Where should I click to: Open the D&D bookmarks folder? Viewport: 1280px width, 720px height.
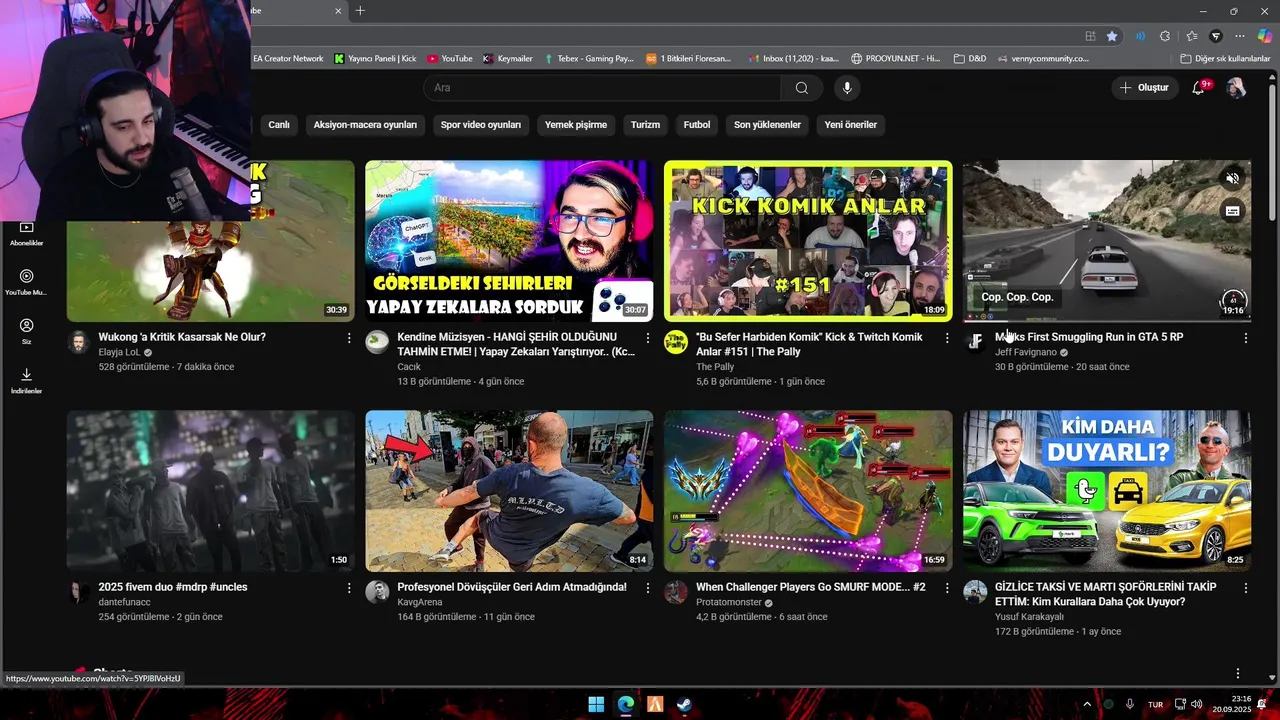[970, 59]
